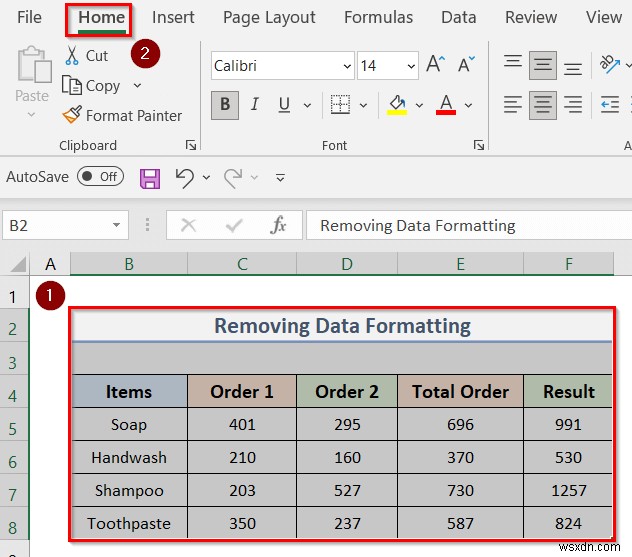
Task: Decrease font size with the small A icon
Action: (466, 64)
